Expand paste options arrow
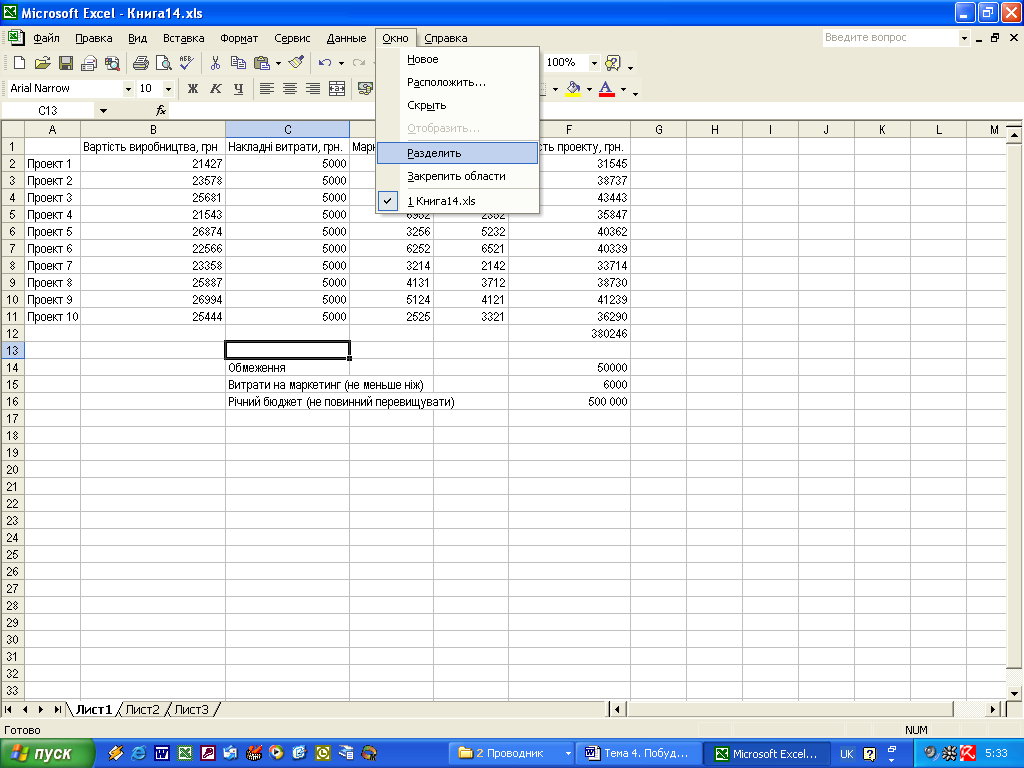The width and height of the screenshot is (1024, 768). (278, 63)
